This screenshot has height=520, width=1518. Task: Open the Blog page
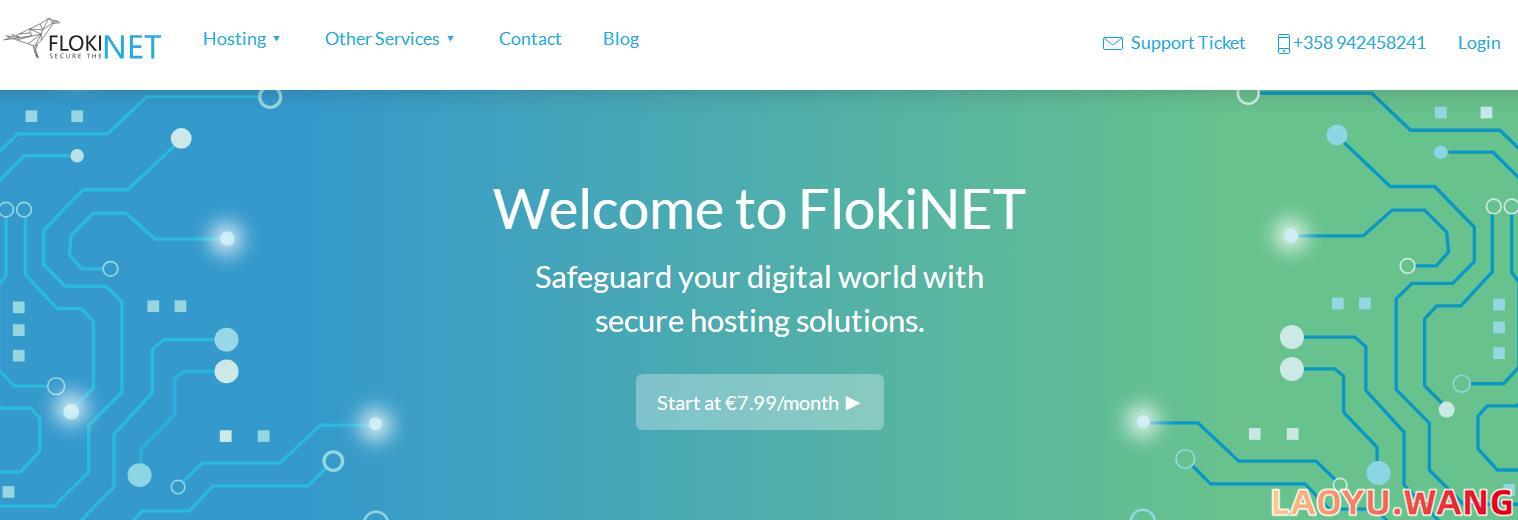(x=621, y=39)
